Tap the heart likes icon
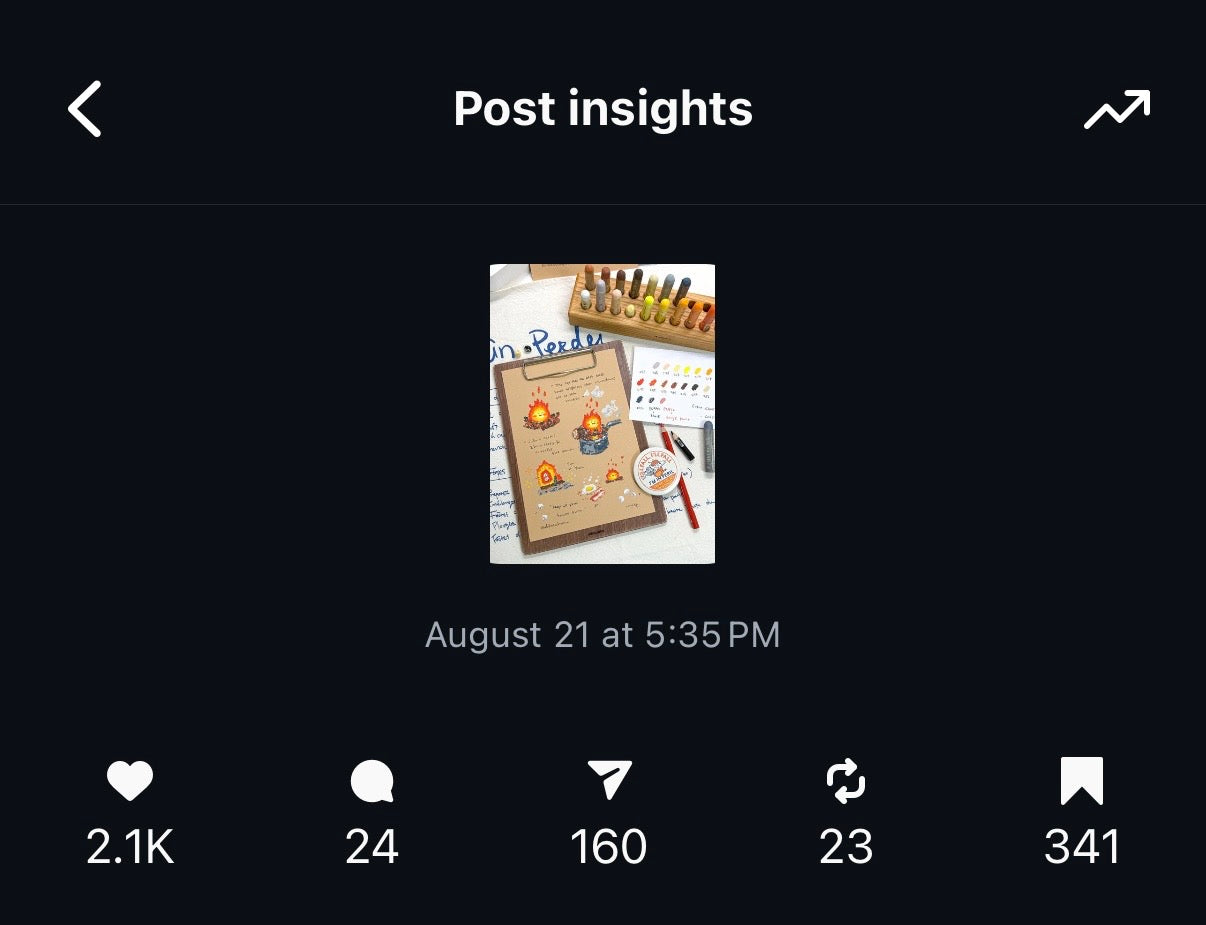 [130, 781]
